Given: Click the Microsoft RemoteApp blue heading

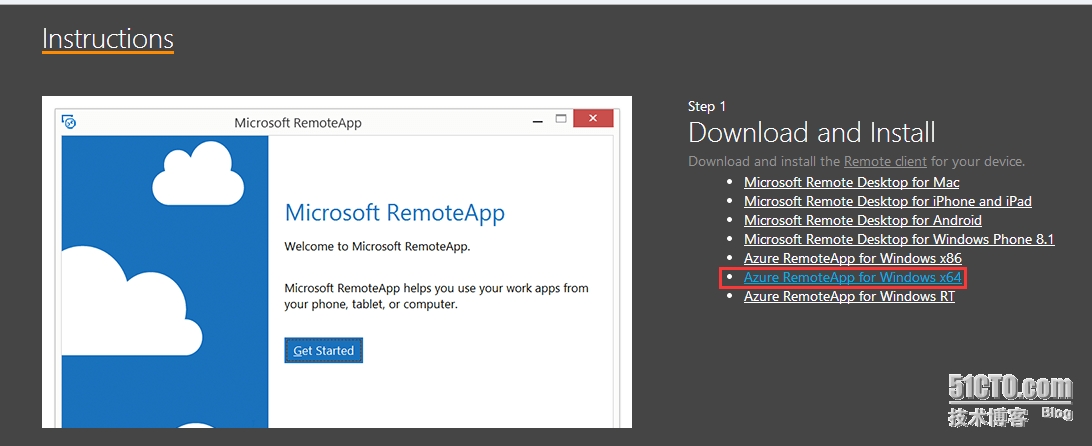Looking at the screenshot, I should click(x=395, y=213).
